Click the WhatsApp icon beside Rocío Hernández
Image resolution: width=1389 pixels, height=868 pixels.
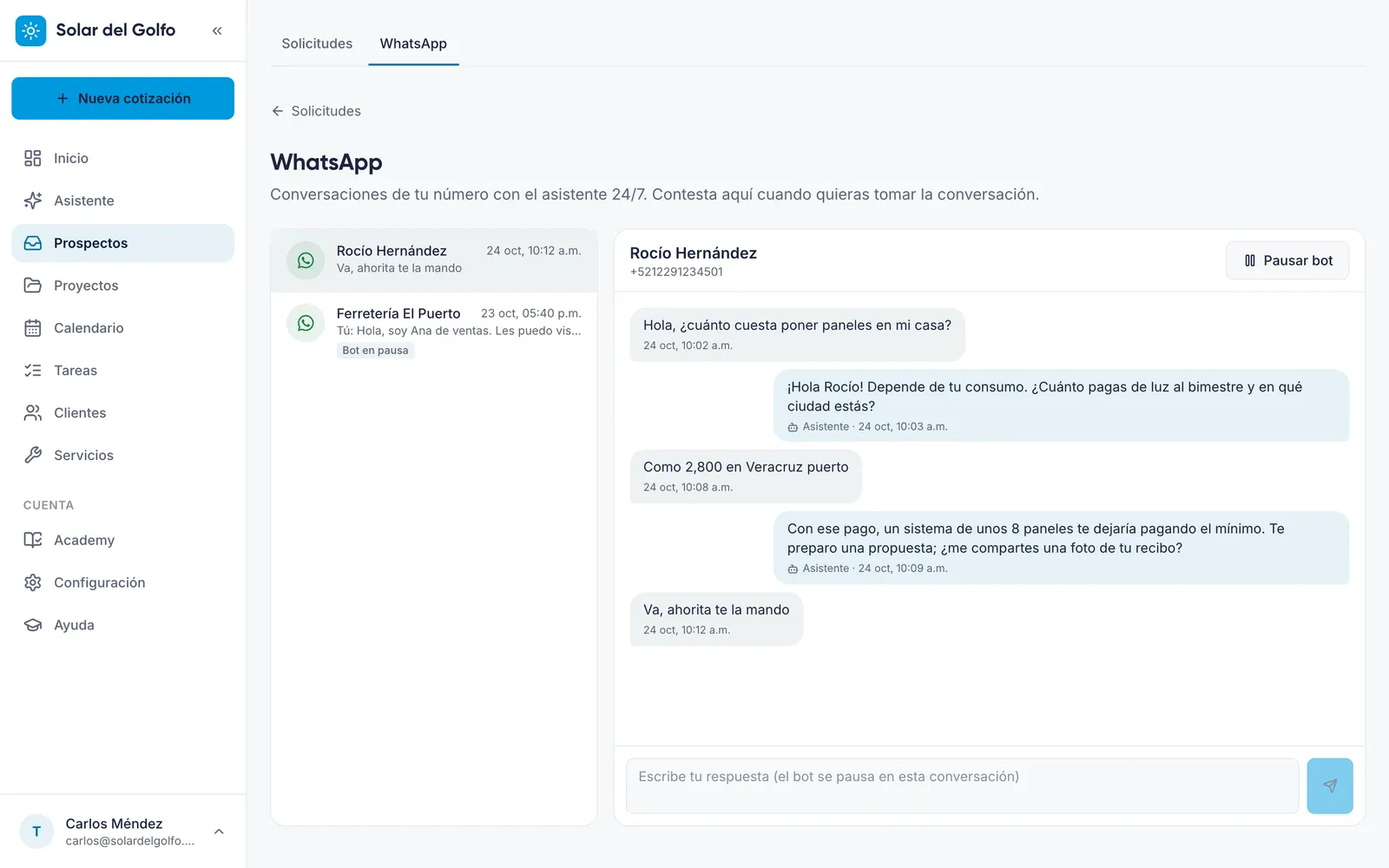pyautogui.click(x=306, y=260)
